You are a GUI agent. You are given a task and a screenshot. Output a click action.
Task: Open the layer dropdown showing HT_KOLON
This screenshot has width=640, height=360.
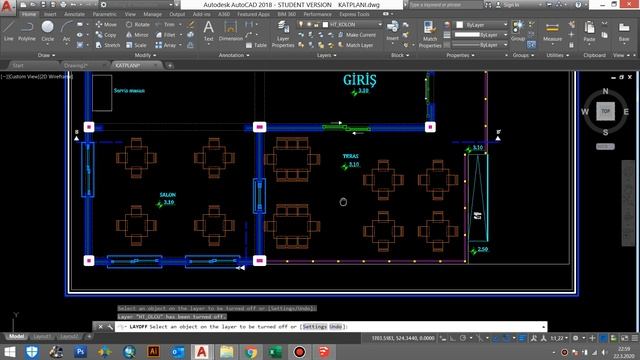pyautogui.click(x=340, y=24)
